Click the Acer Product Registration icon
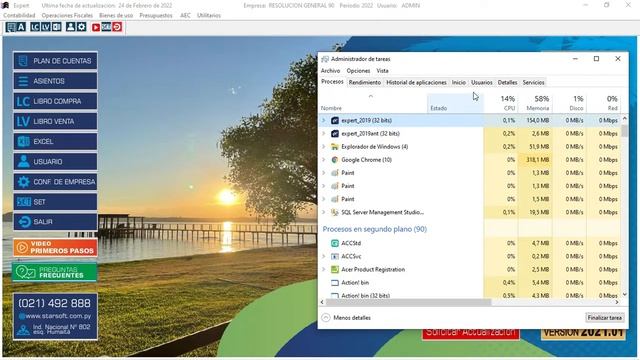This screenshot has height=360, width=640. [x=335, y=269]
